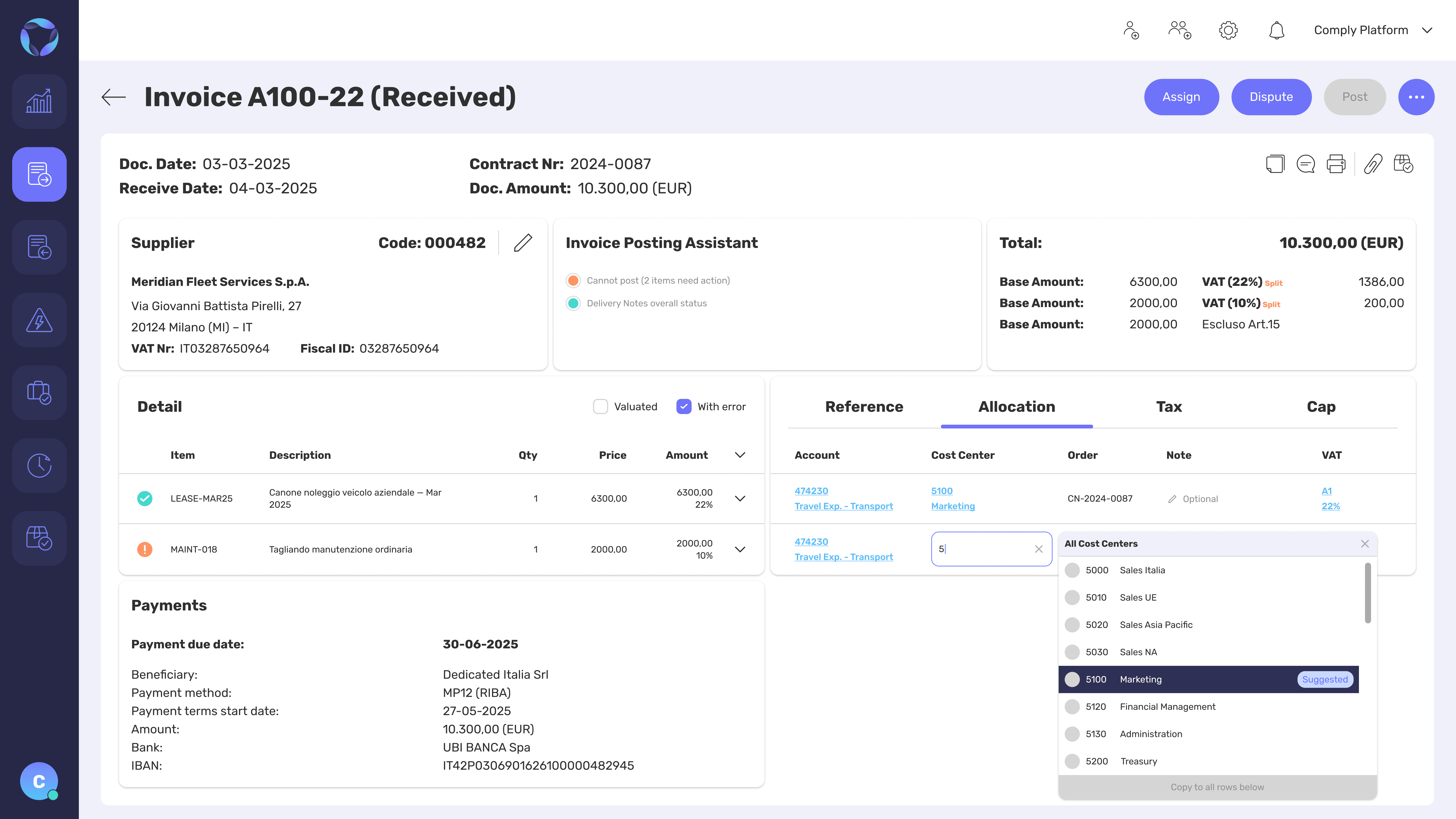Open the alerts warning triangle sidebar icon
The height and width of the screenshot is (819, 1456).
39,320
